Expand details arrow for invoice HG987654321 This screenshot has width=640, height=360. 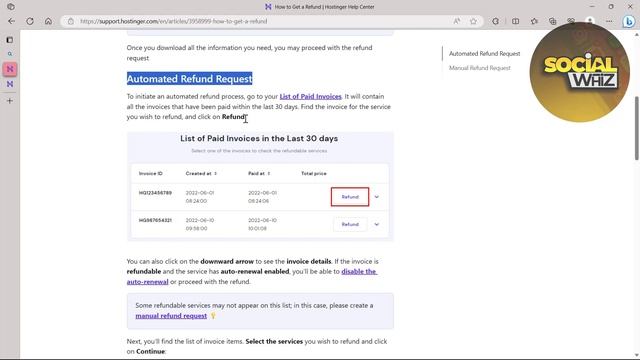377,224
